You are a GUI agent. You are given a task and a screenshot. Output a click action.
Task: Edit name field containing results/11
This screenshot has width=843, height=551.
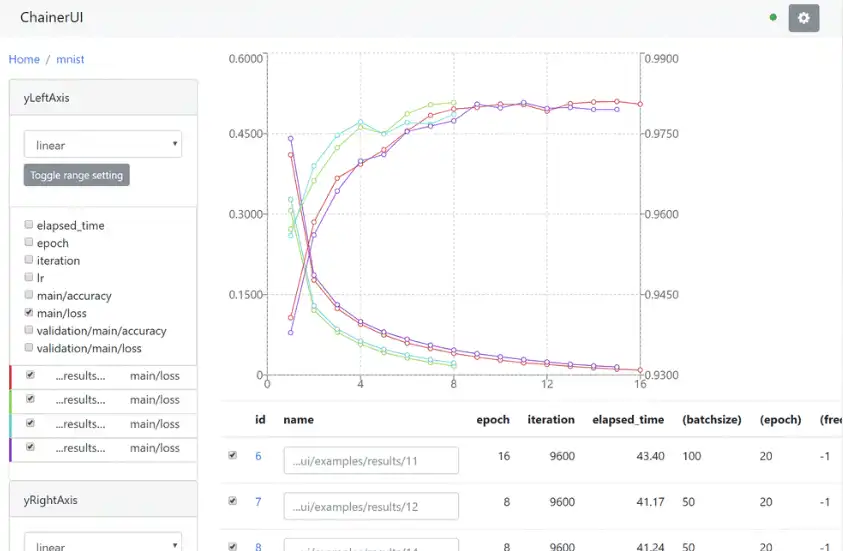[371, 461]
